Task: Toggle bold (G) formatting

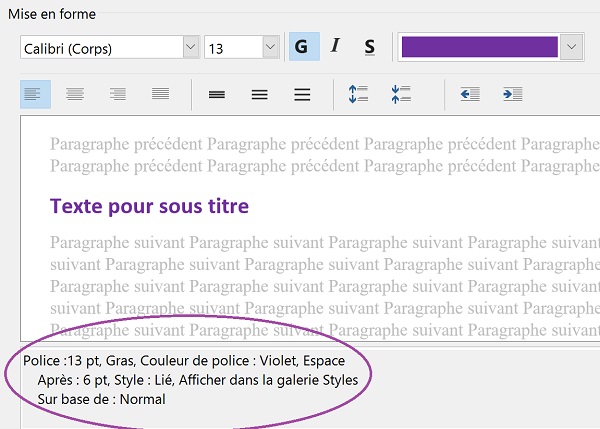Action: coord(304,47)
